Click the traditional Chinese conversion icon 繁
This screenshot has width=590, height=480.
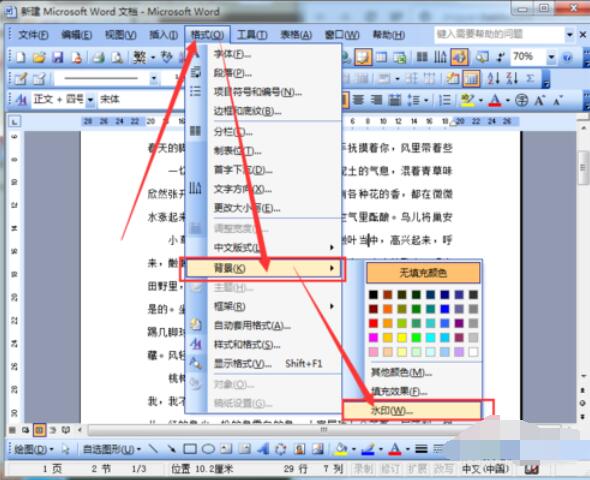pos(140,57)
